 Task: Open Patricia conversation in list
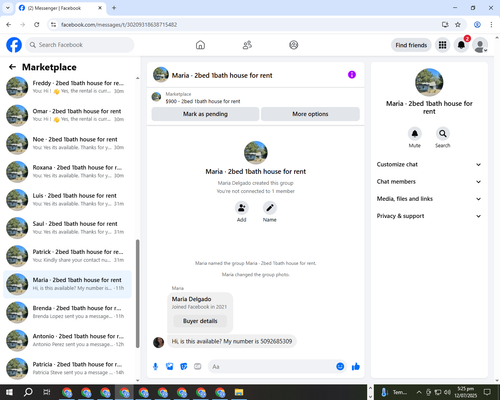click(68, 368)
